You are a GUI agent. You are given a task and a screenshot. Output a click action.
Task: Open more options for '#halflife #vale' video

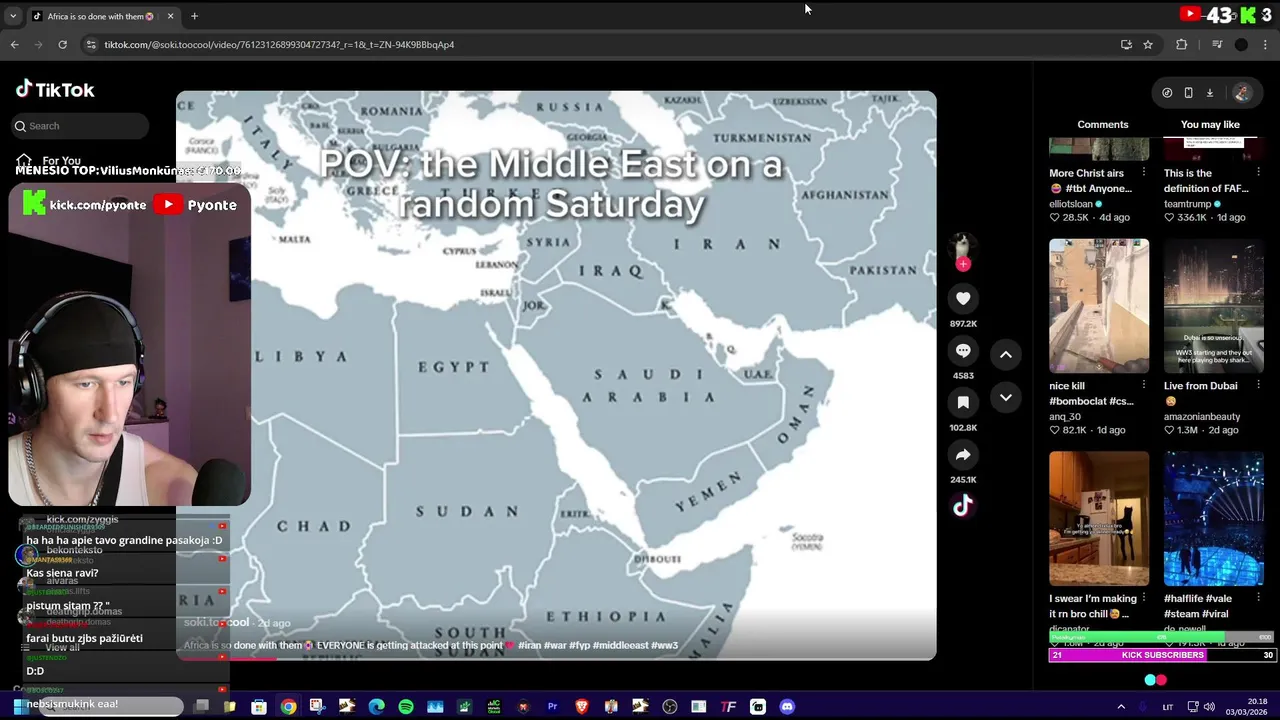1258,598
